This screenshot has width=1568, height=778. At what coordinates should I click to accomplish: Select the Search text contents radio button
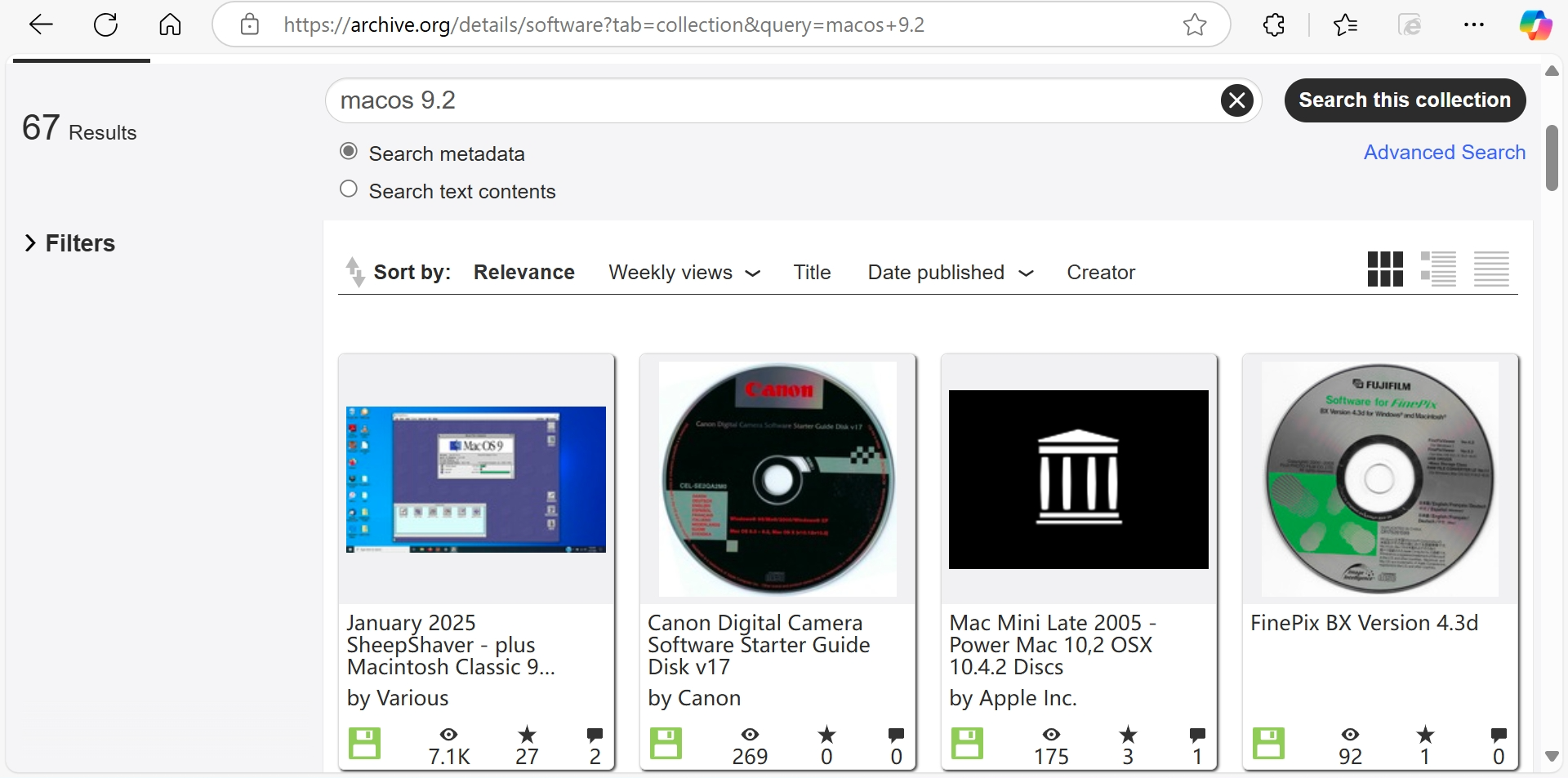click(349, 189)
